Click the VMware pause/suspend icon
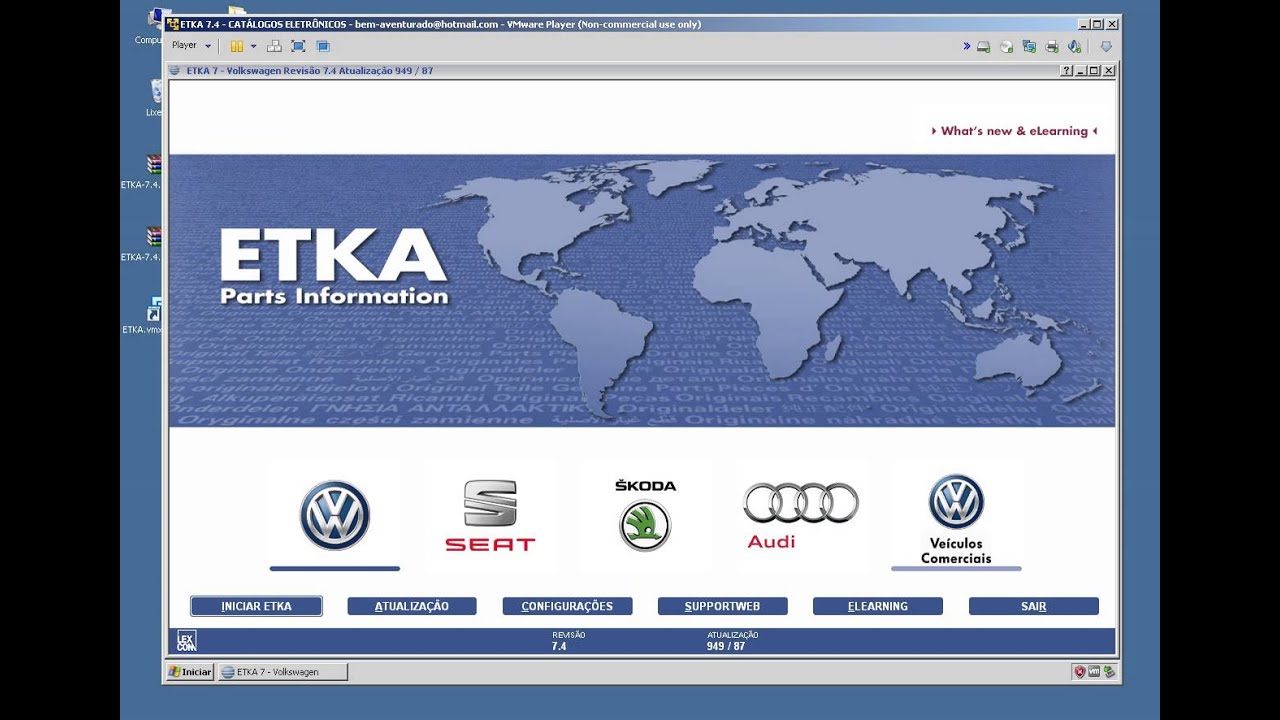 tap(237, 46)
